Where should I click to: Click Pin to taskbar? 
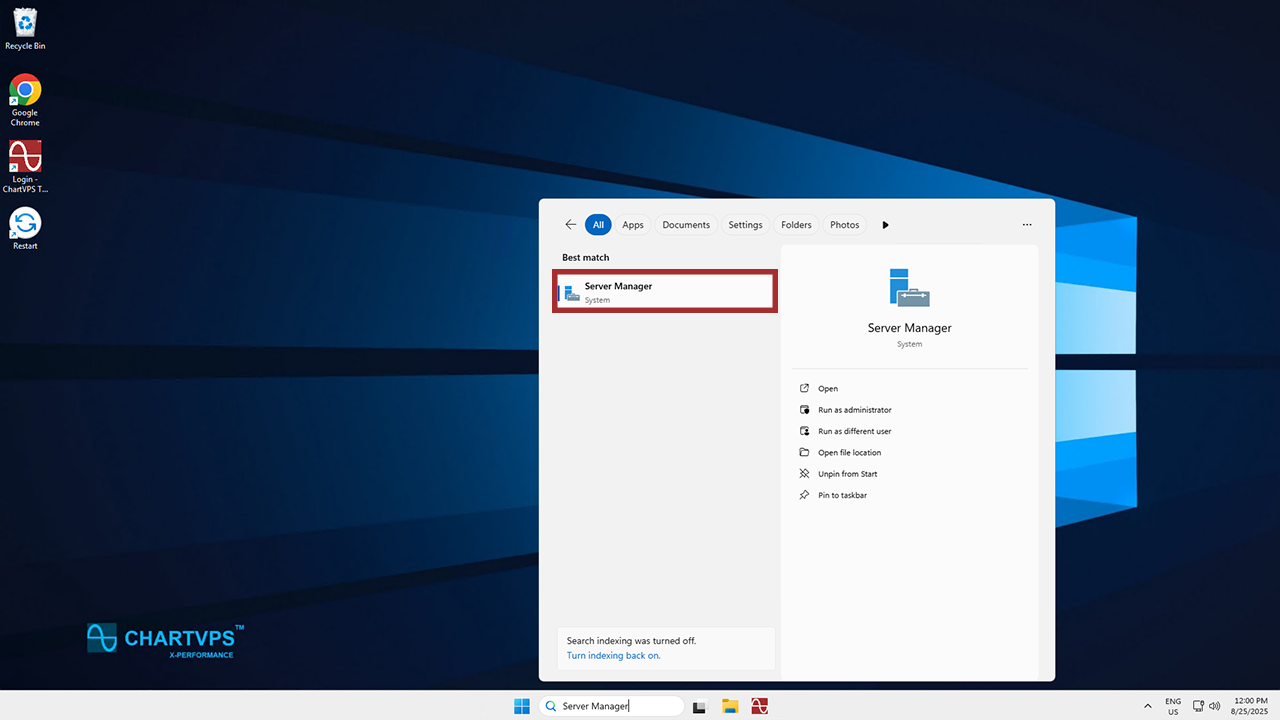[x=842, y=496]
